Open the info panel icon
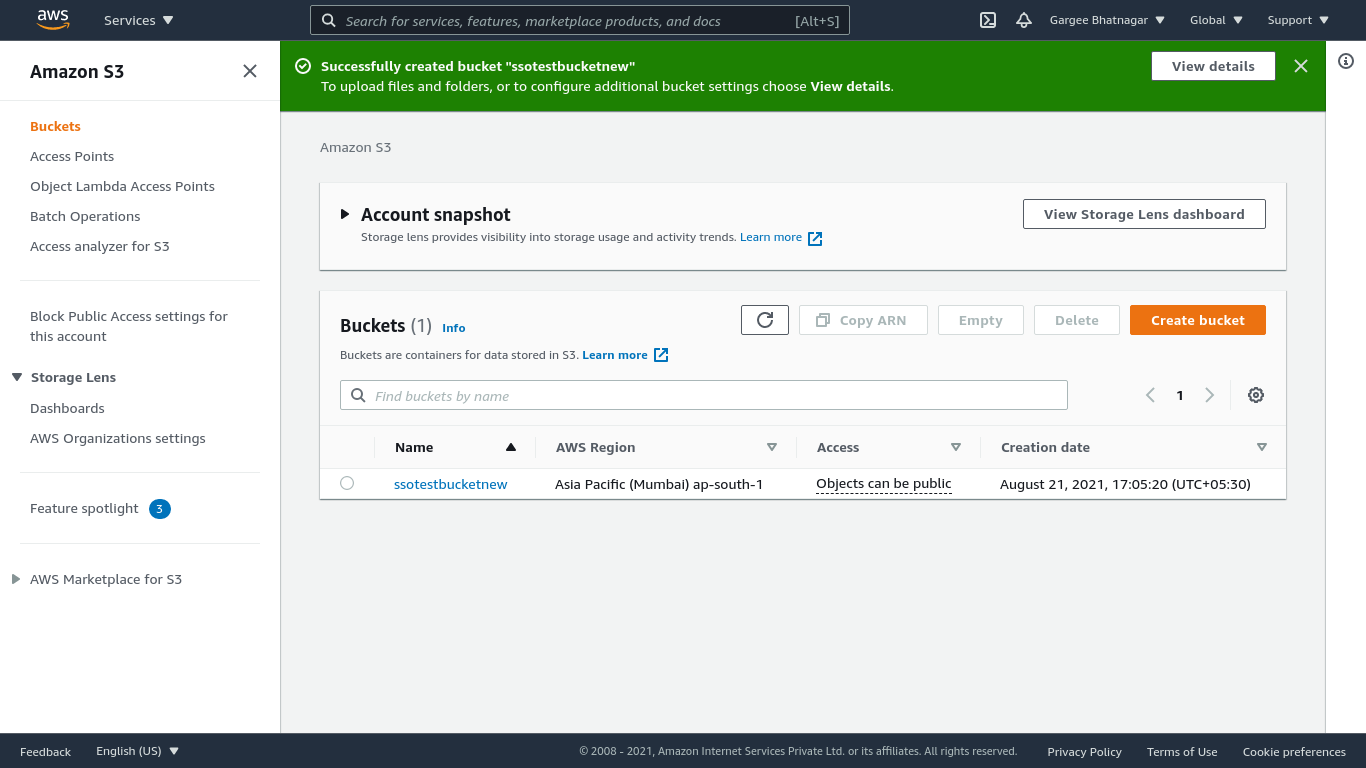 (x=1346, y=61)
